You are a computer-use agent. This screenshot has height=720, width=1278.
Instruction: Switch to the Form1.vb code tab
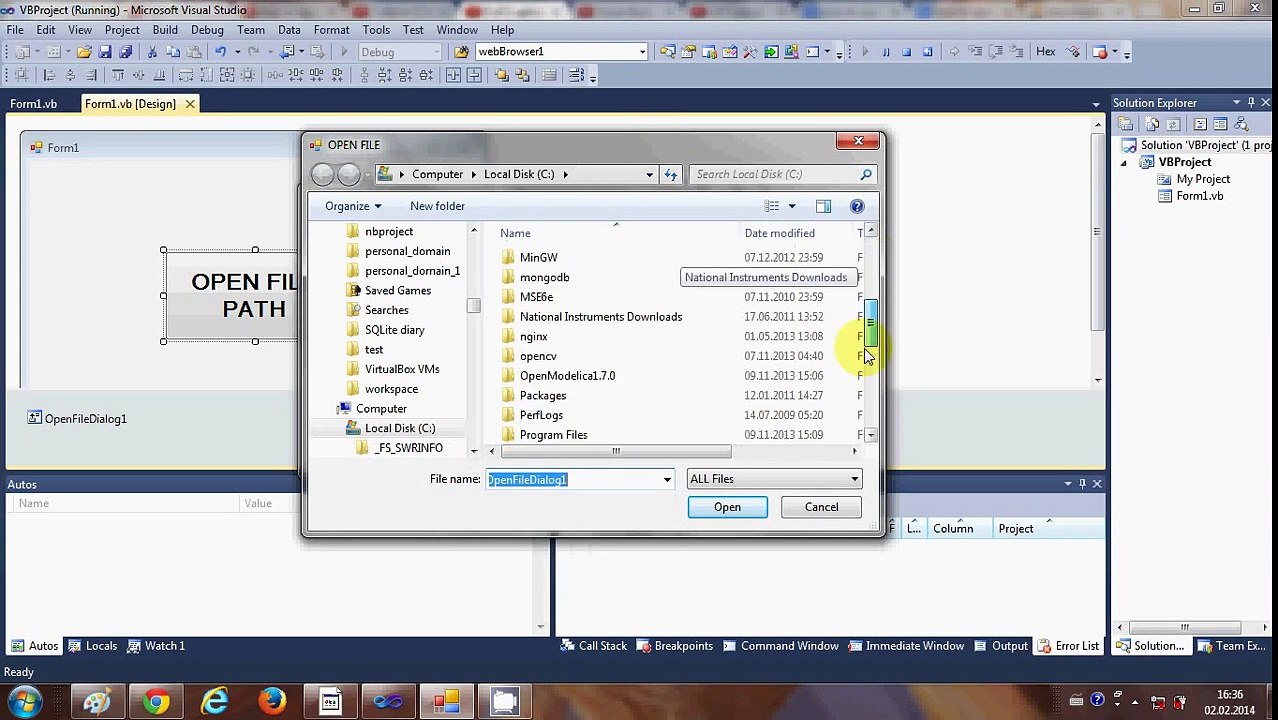pyautogui.click(x=34, y=103)
